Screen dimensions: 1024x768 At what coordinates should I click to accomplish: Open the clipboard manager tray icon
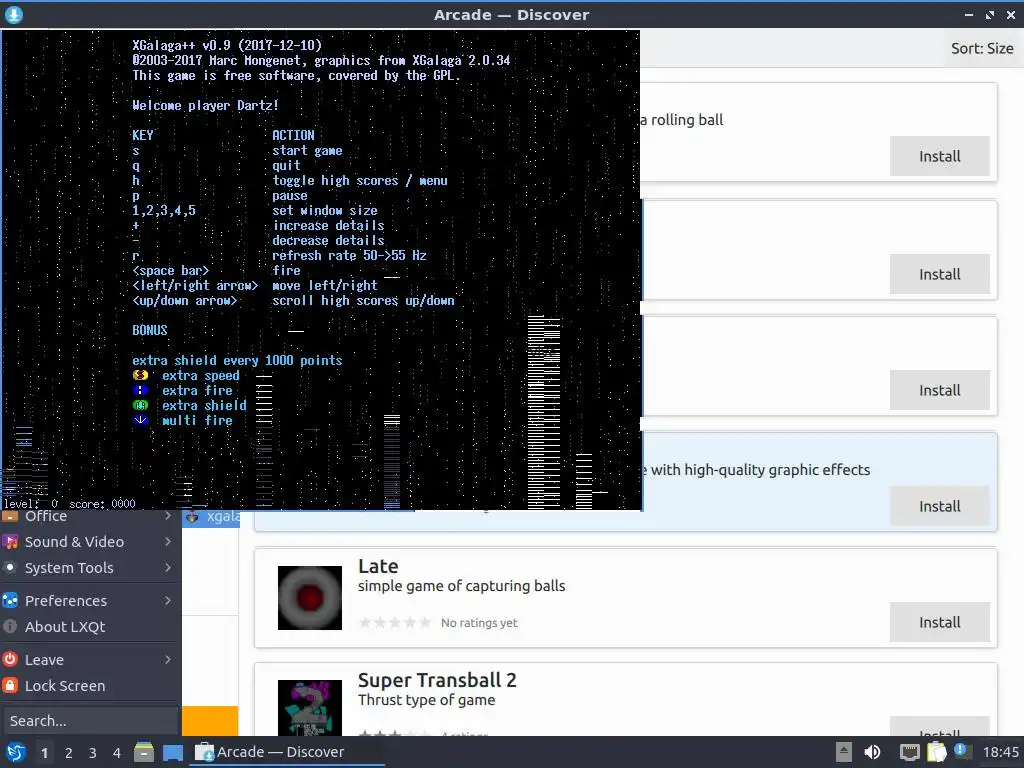coord(936,752)
